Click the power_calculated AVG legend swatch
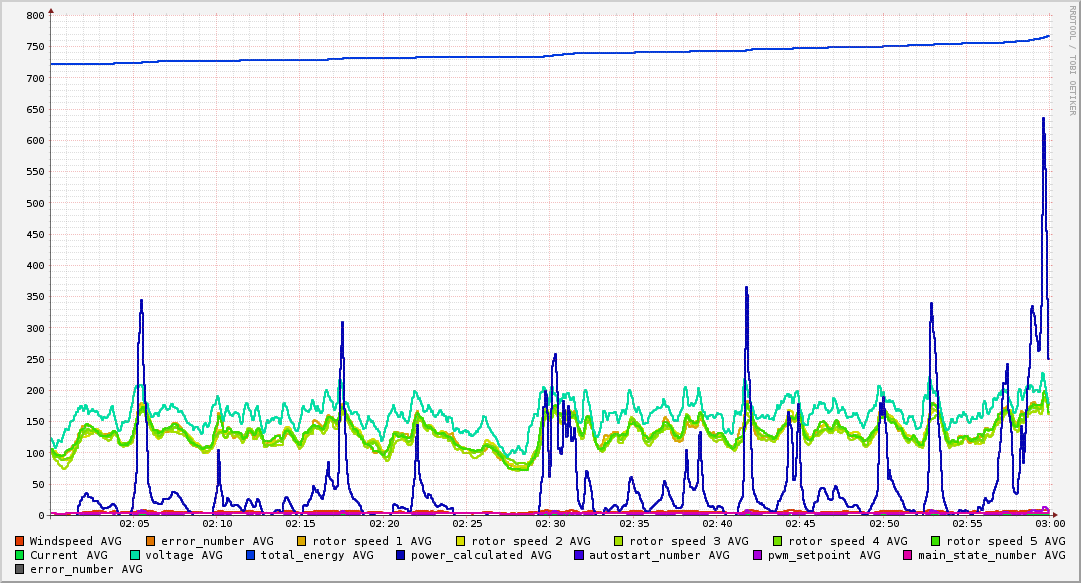Image resolution: width=1081 pixels, height=583 pixels. pyautogui.click(x=401, y=555)
